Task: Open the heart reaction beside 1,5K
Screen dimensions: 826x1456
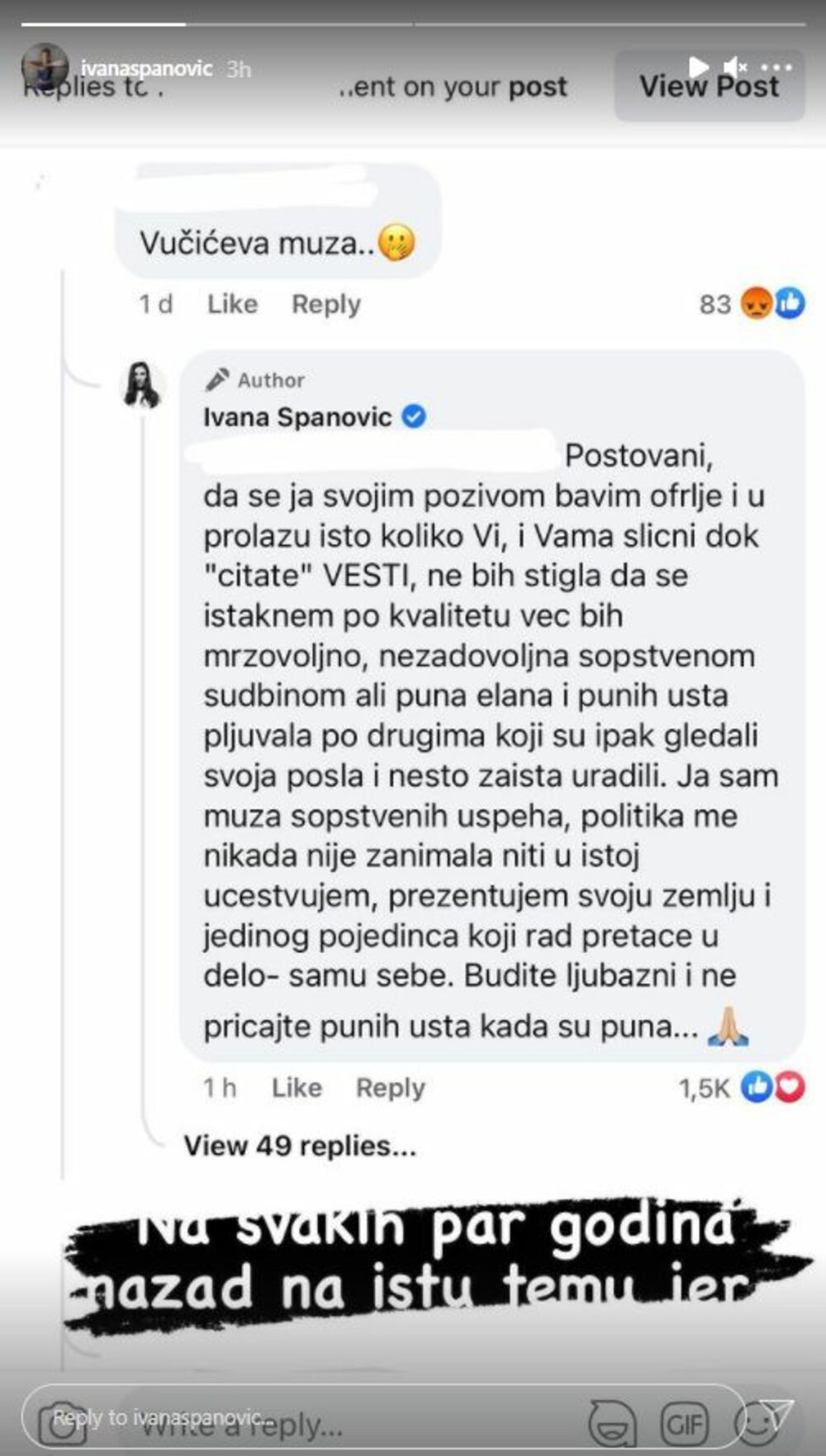Action: (790, 1087)
